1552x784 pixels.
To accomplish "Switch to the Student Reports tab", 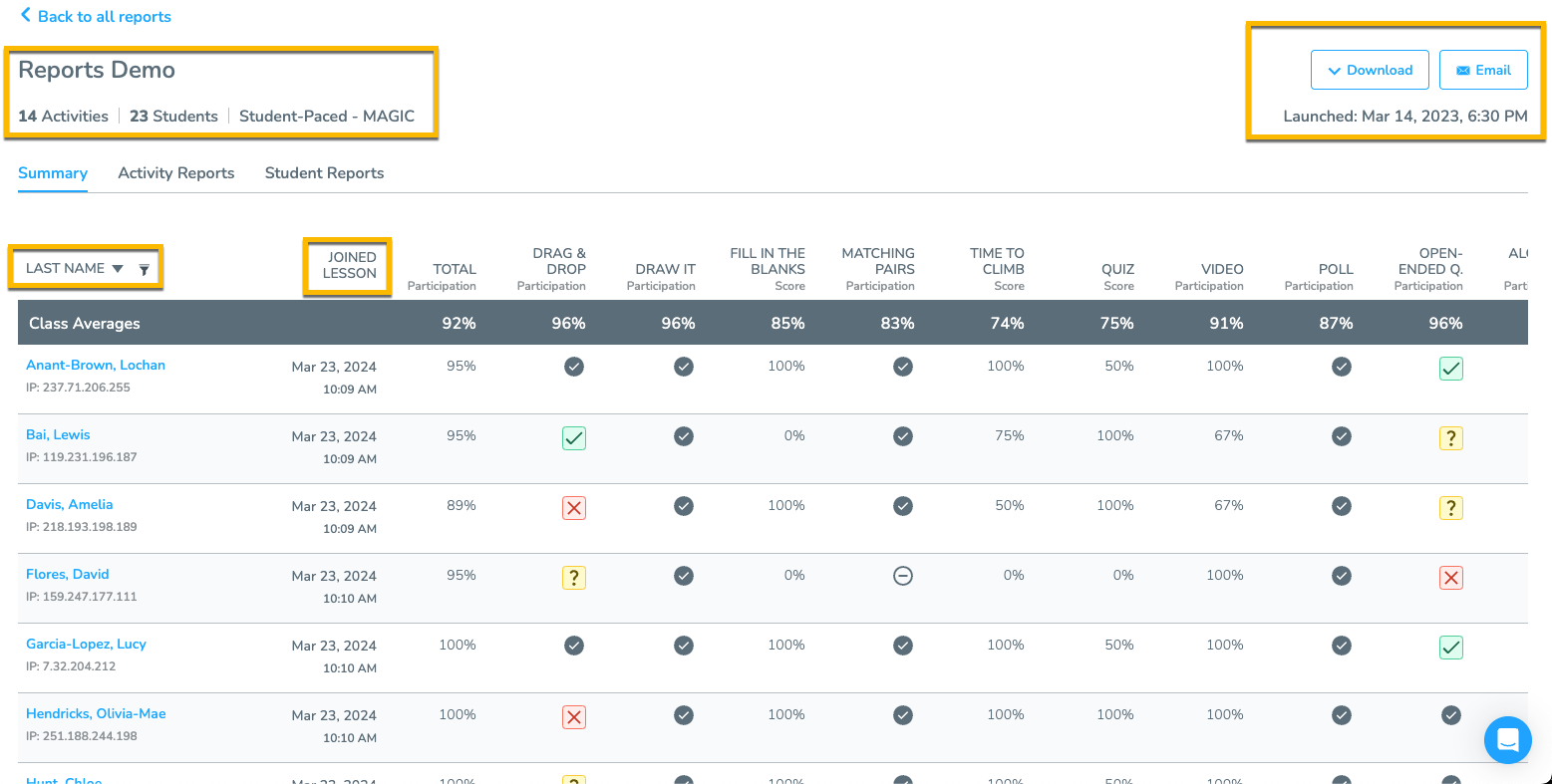I will coord(324,172).
